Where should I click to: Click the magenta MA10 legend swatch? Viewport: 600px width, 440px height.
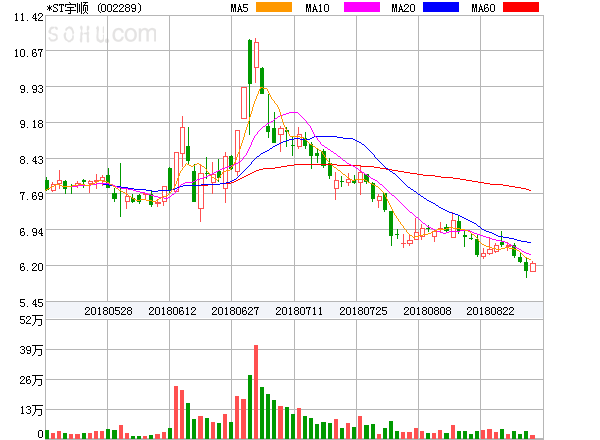[x=362, y=7]
